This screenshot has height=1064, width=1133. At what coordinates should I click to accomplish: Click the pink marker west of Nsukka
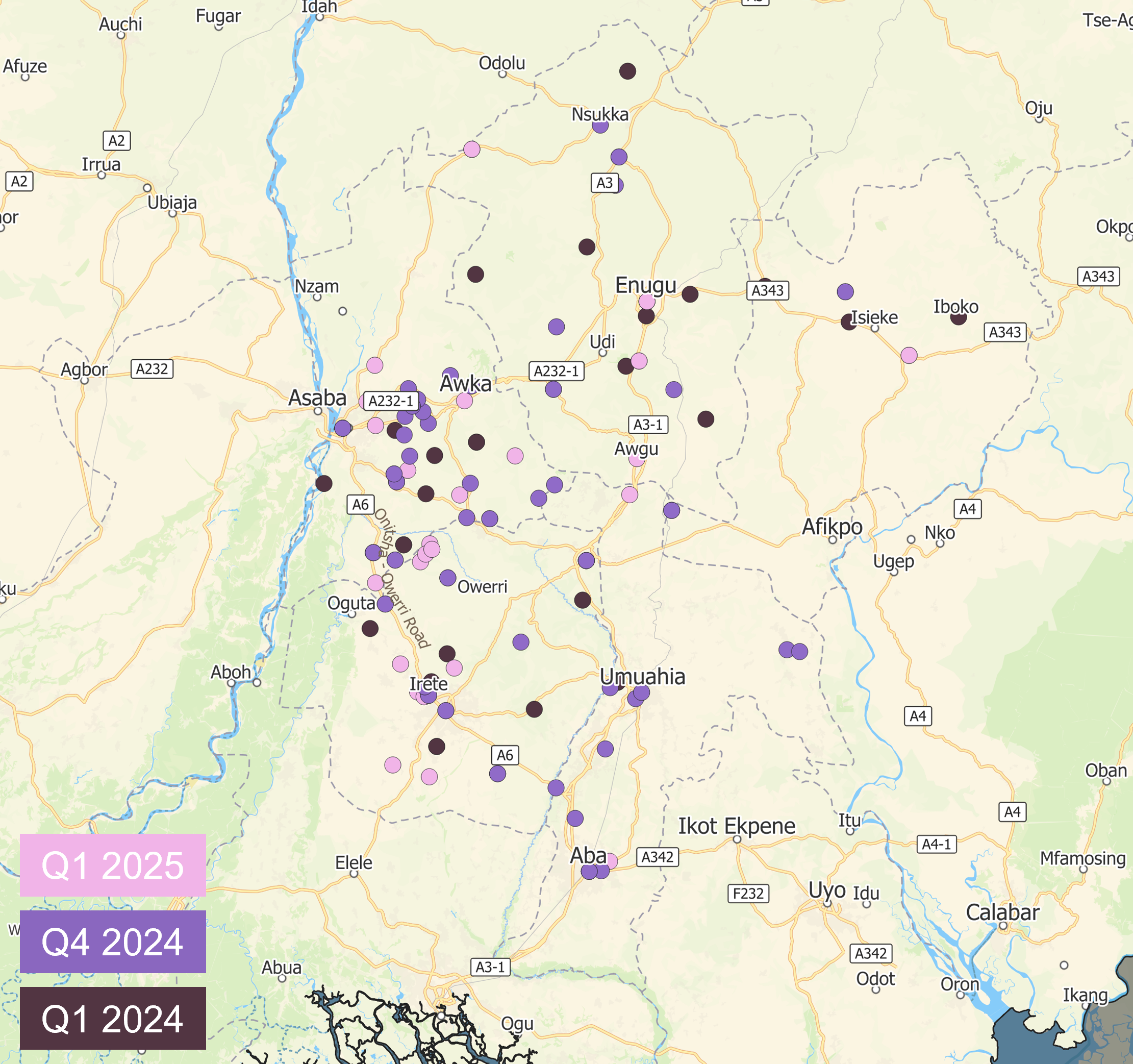pyautogui.click(x=472, y=150)
